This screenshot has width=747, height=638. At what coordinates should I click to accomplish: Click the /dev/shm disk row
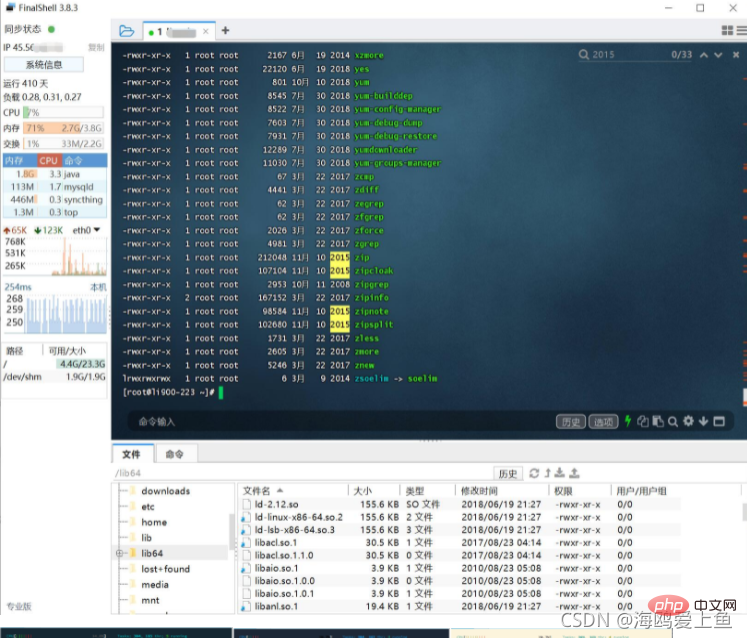[x=54, y=377]
